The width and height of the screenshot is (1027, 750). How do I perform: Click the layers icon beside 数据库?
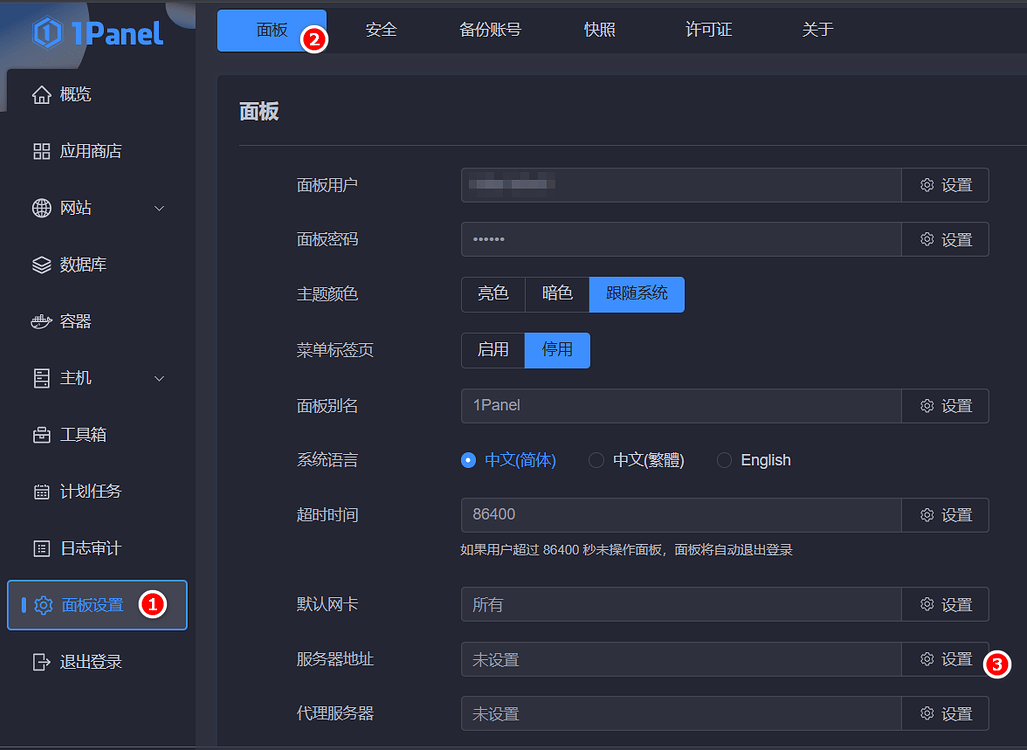(x=41, y=265)
